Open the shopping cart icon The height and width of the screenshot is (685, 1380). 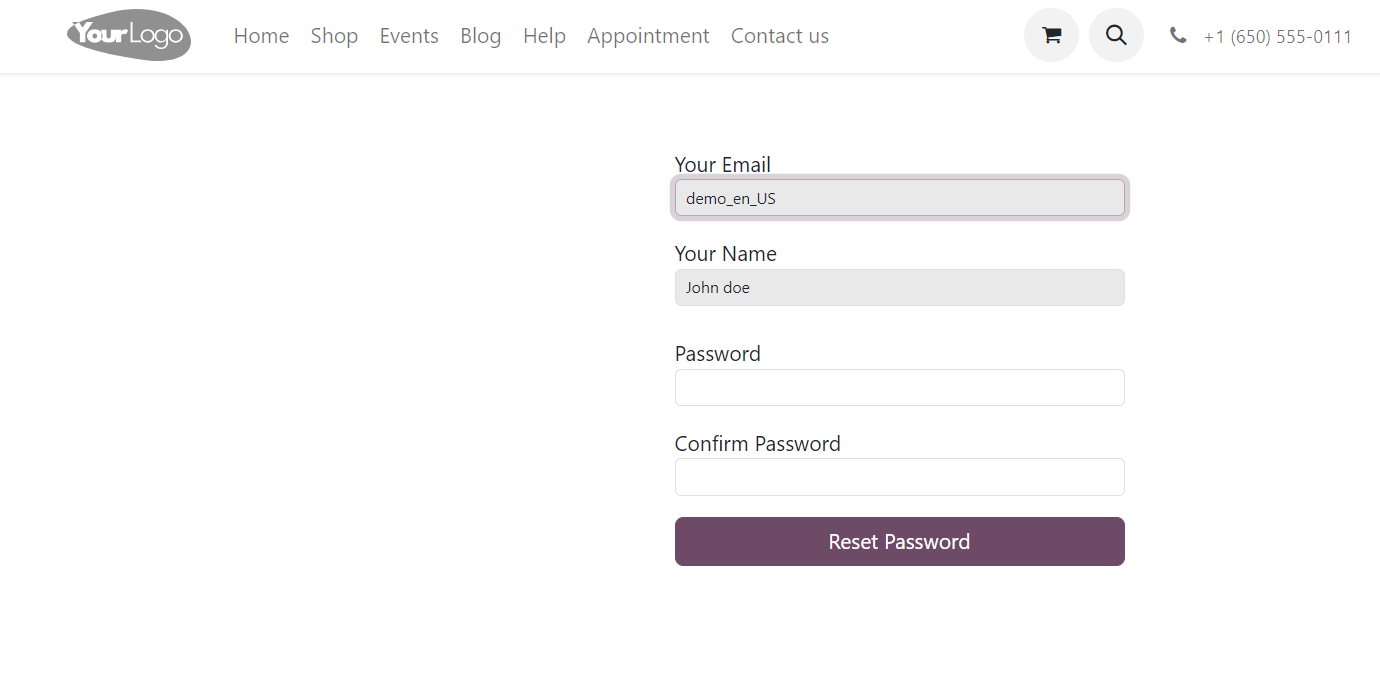click(x=1051, y=36)
